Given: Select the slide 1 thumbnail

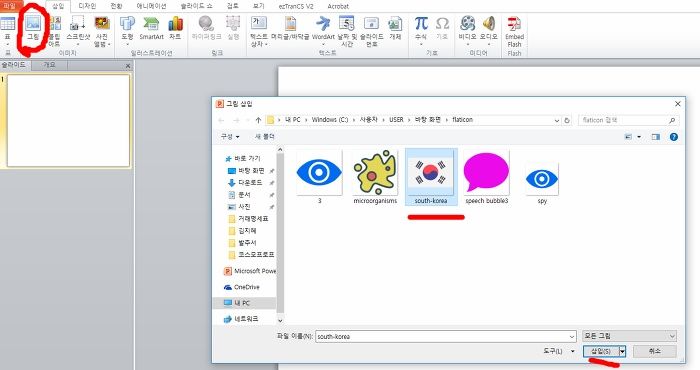Looking at the screenshot, I should (69, 121).
